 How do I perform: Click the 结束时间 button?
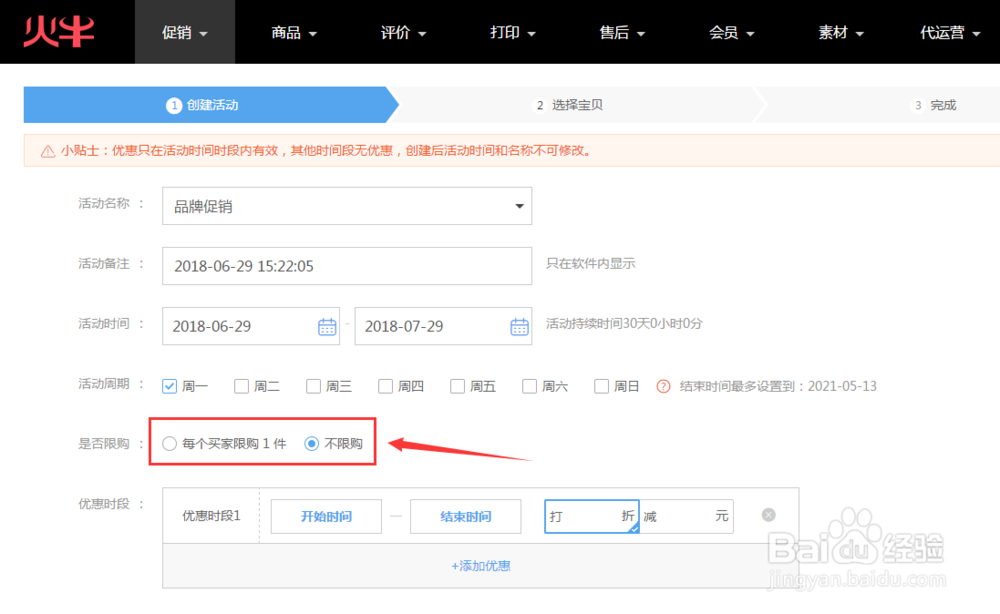coord(466,516)
